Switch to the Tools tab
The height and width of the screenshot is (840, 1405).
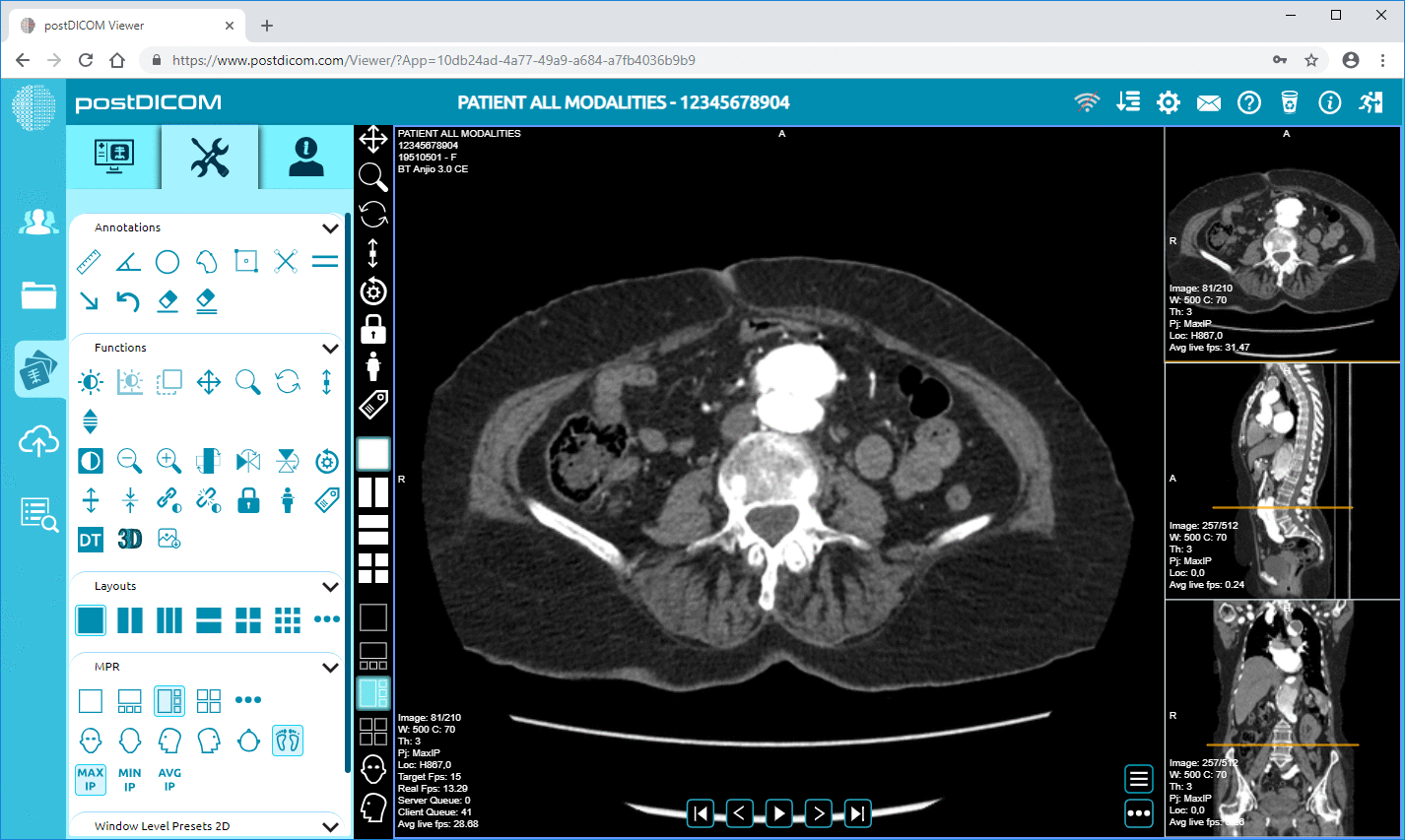click(x=209, y=156)
